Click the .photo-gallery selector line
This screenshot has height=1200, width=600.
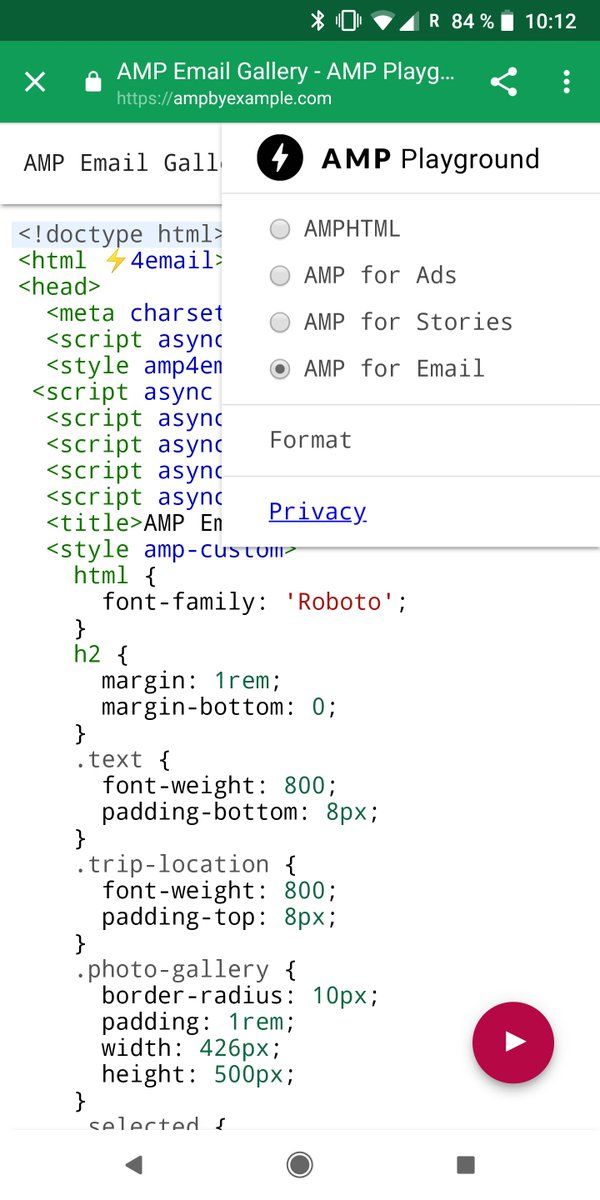185,969
